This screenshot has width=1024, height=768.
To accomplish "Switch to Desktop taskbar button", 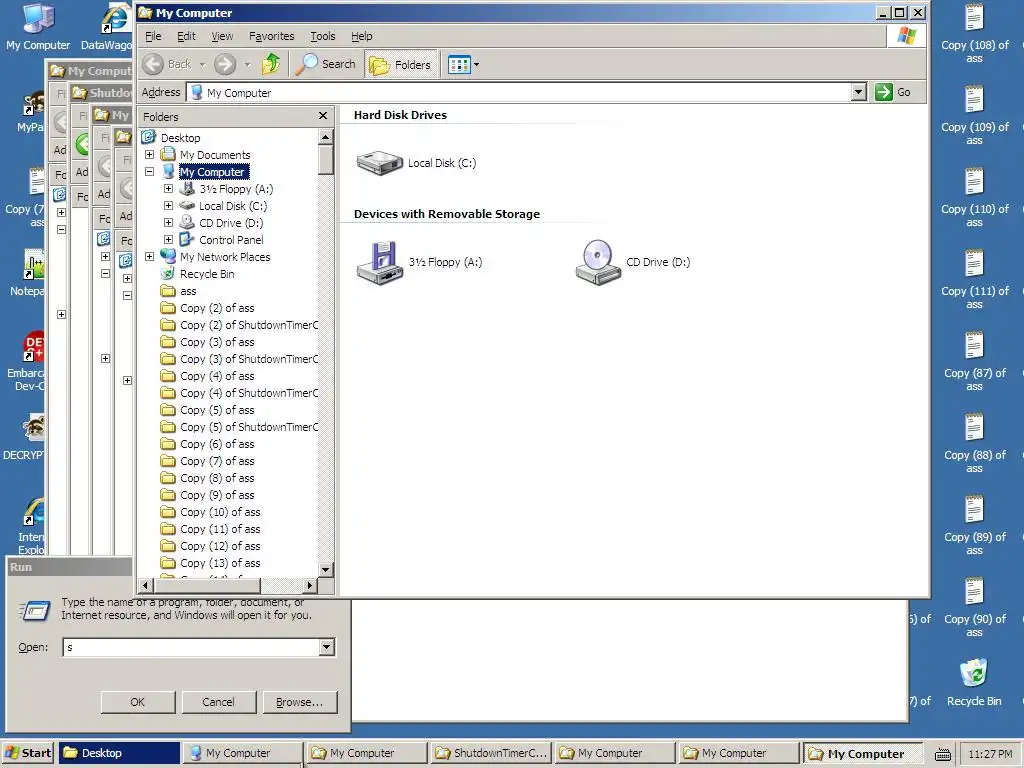I will click(x=119, y=753).
